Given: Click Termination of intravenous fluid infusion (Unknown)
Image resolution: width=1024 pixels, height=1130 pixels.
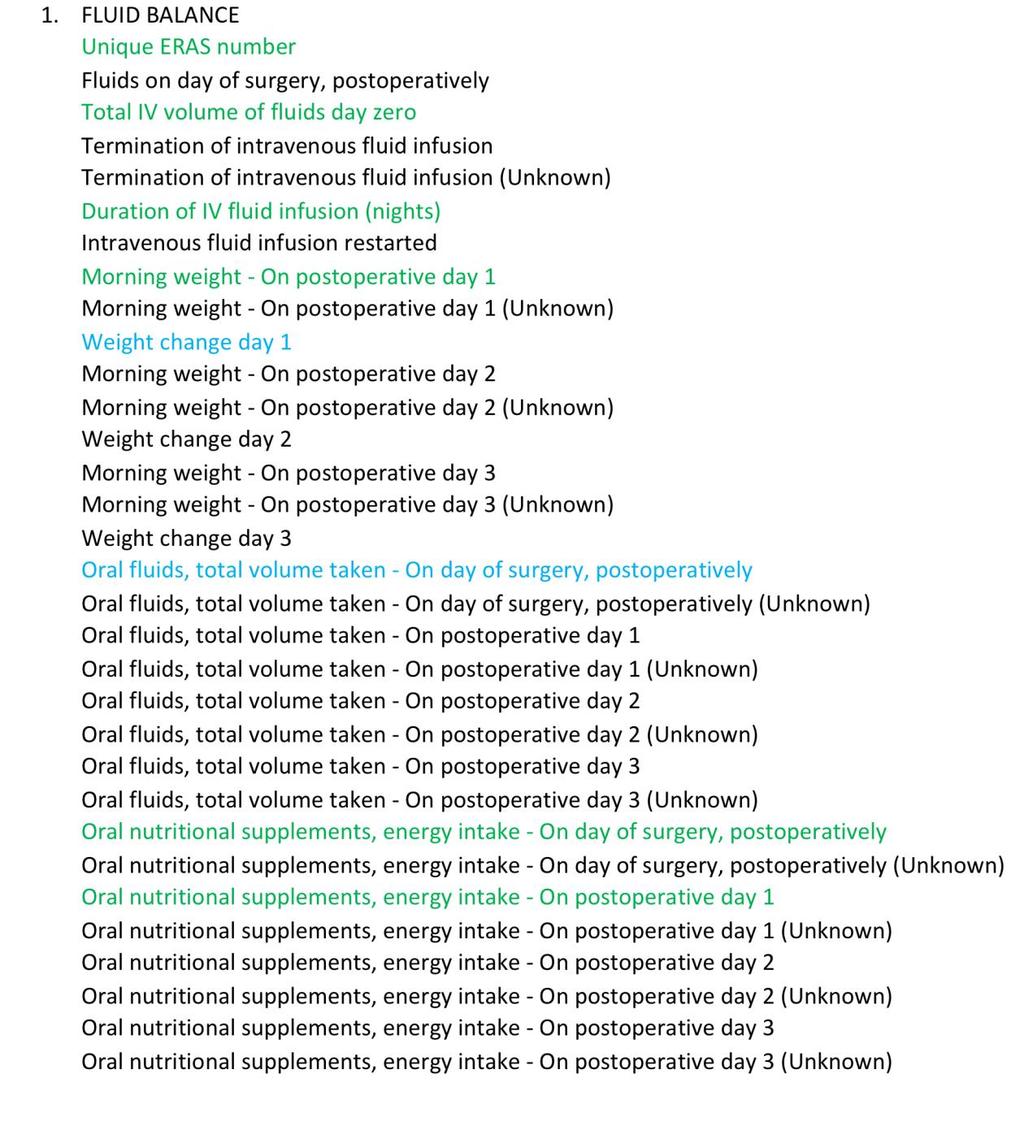Looking at the screenshot, I should click(346, 178).
